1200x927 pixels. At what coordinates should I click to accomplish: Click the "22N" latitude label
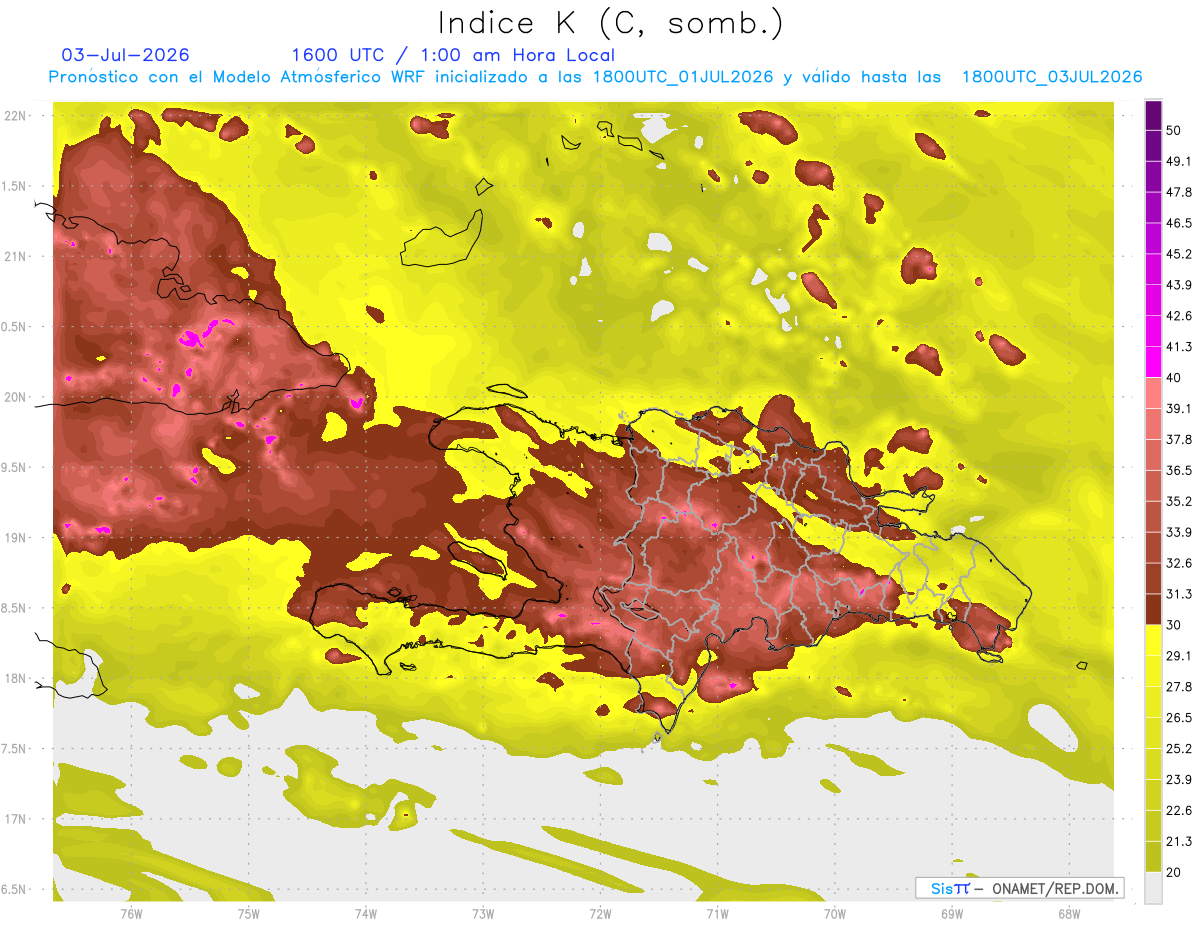pyautogui.click(x=15, y=116)
